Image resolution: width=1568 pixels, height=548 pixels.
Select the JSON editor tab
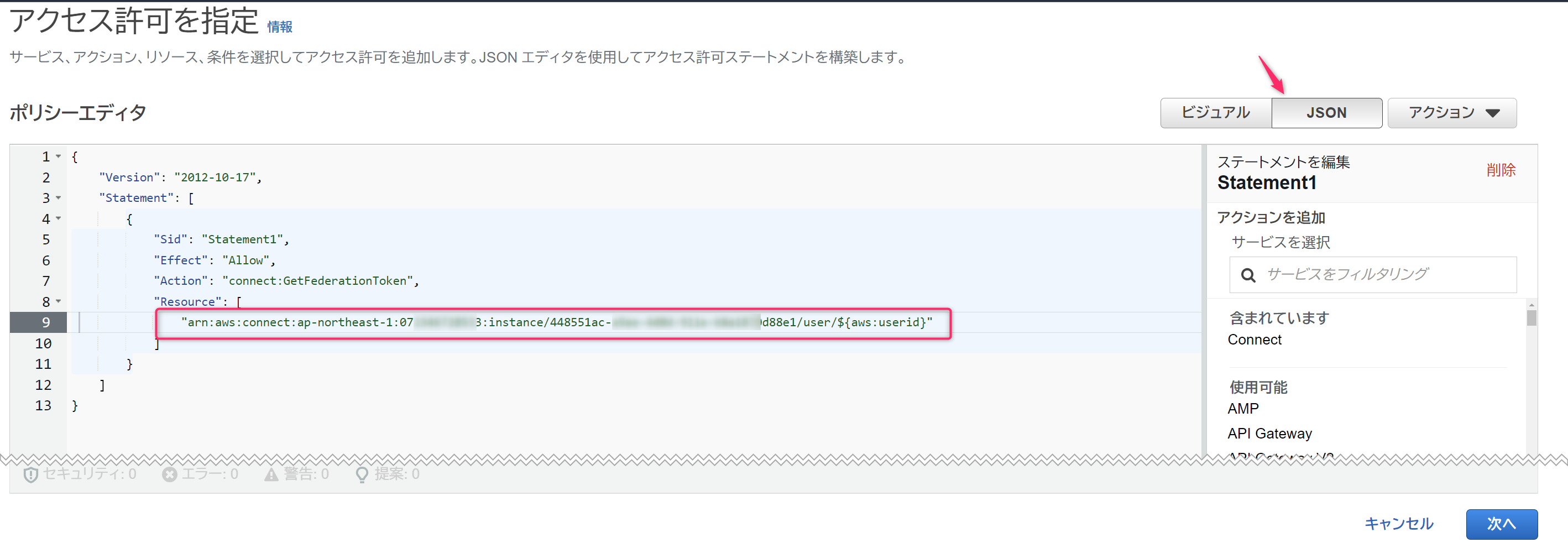pos(1326,113)
